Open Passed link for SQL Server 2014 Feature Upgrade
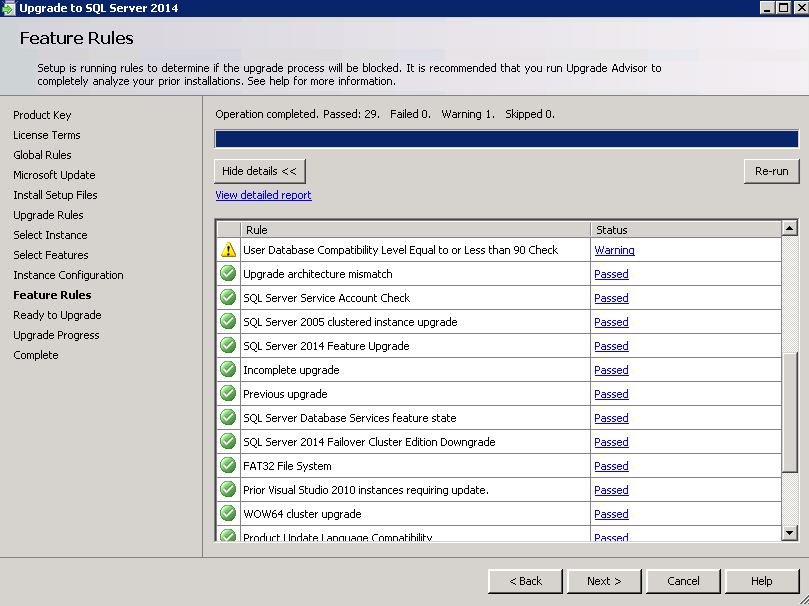Viewport: 809px width, 606px height. pyautogui.click(x=611, y=346)
